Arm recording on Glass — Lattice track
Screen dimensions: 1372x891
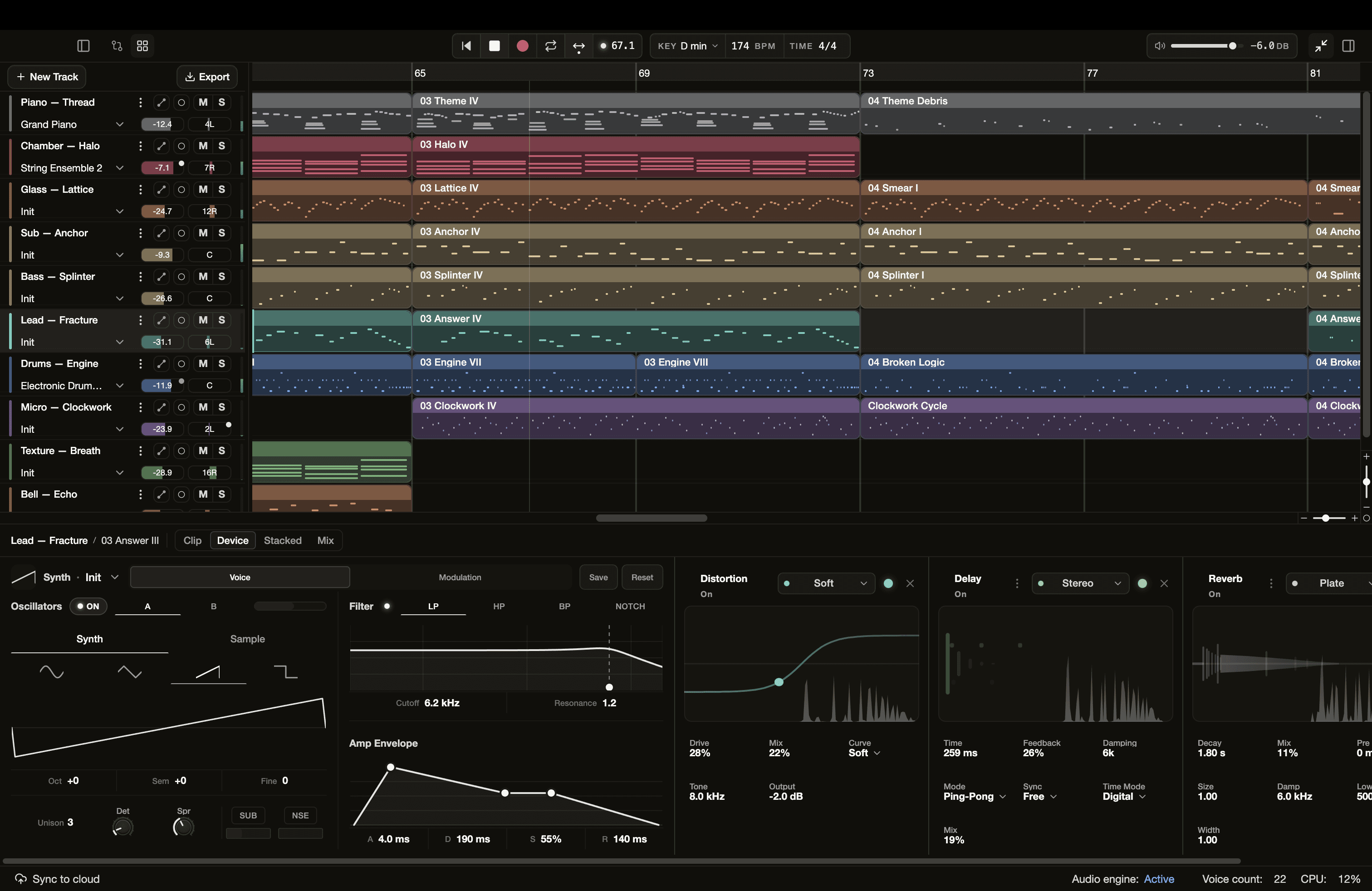(181, 190)
